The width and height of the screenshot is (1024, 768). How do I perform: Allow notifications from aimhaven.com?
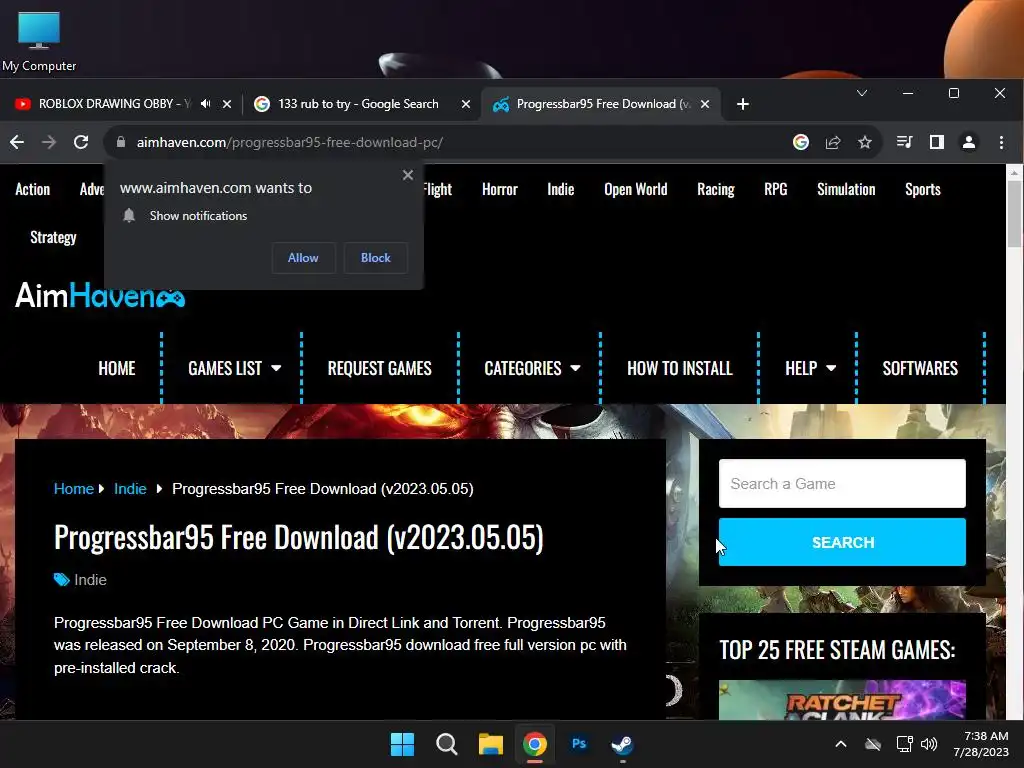click(x=304, y=258)
